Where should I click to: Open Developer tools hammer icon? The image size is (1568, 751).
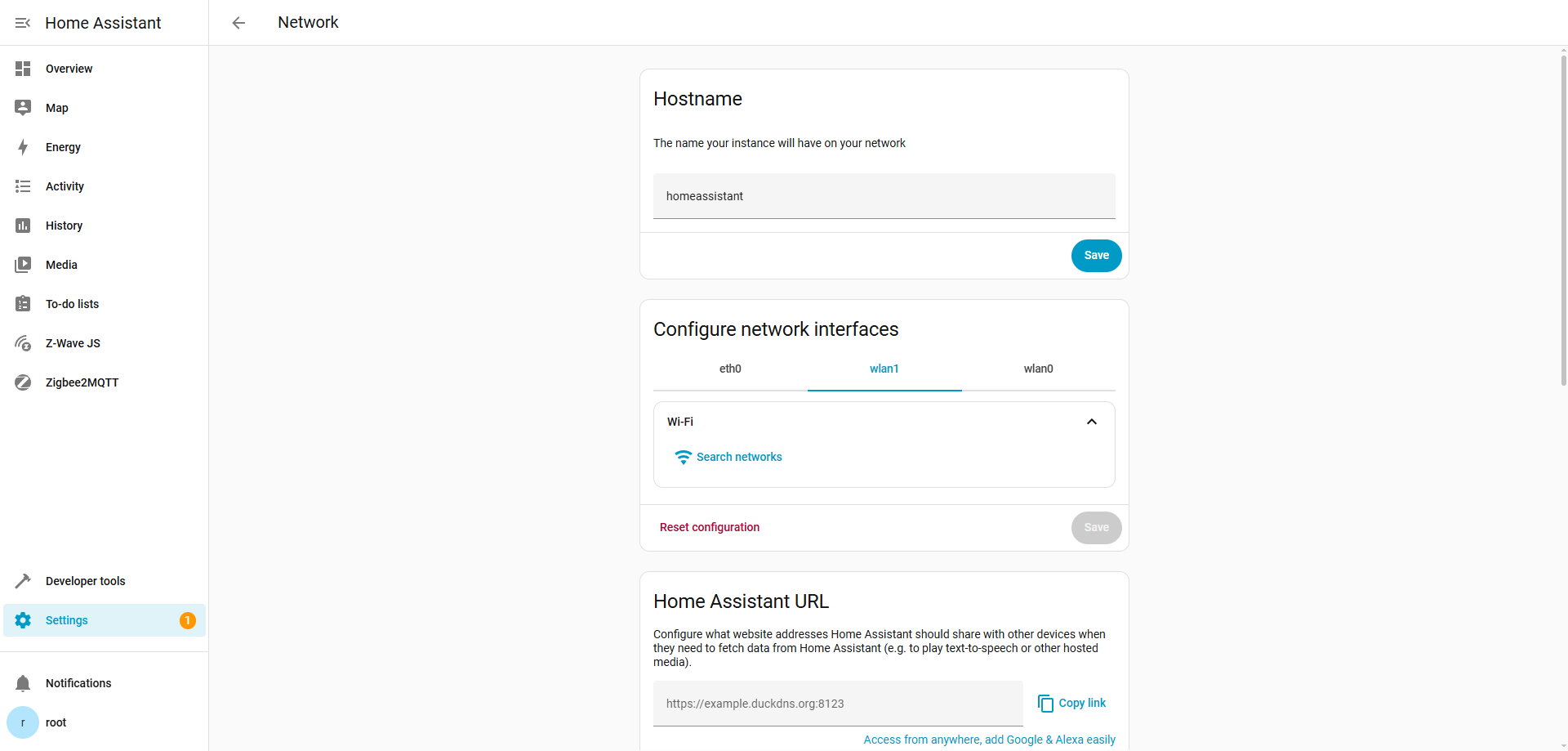[23, 581]
